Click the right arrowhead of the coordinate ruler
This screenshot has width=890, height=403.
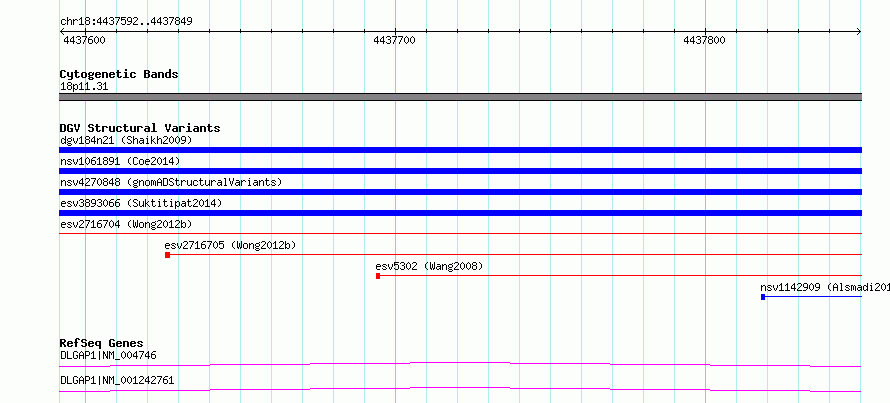(859, 32)
